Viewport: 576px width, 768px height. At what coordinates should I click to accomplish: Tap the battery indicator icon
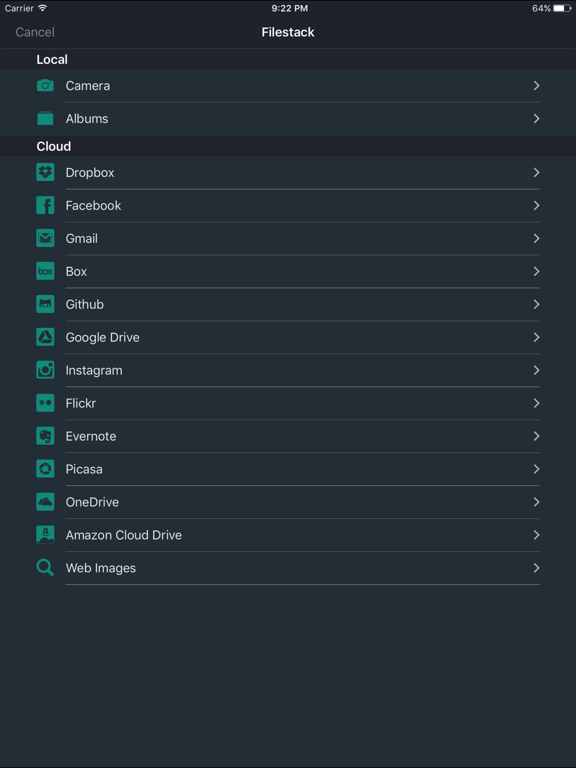point(562,8)
